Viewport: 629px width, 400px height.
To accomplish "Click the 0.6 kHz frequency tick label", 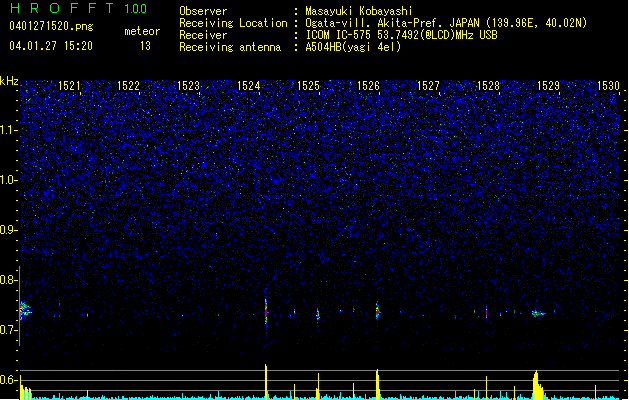I will 8,380.
